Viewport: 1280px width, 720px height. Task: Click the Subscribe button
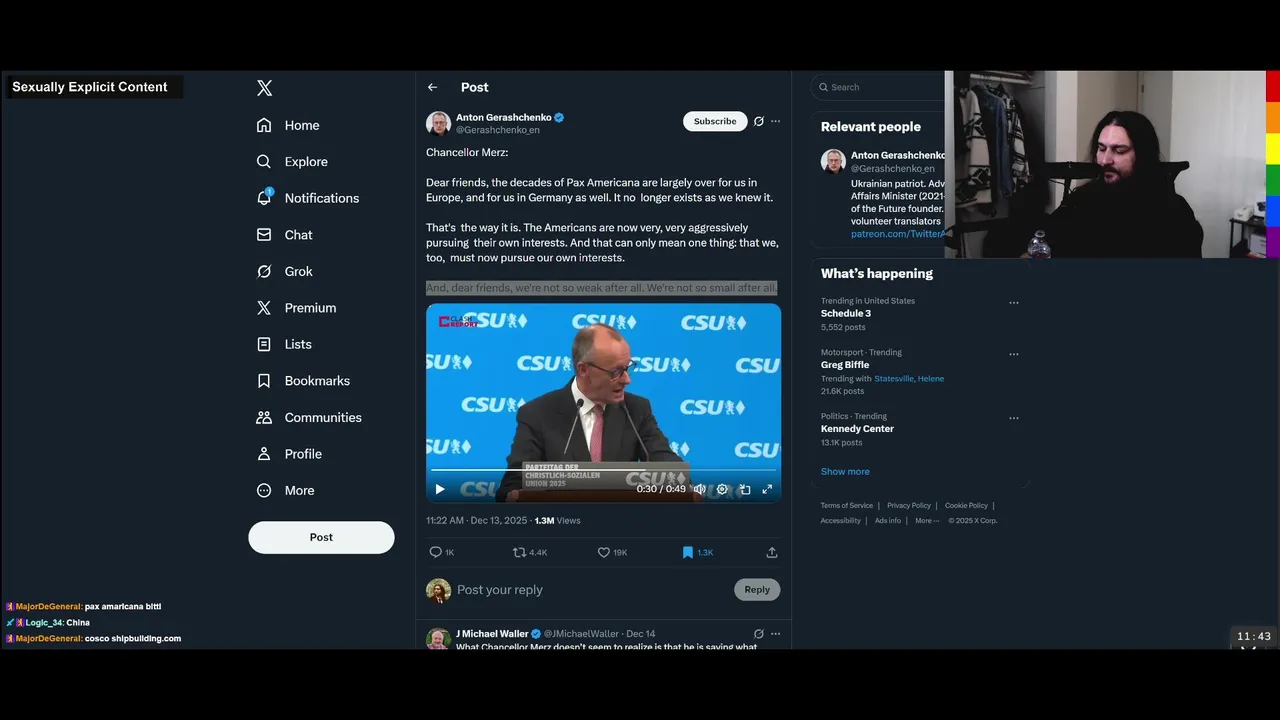tap(715, 121)
